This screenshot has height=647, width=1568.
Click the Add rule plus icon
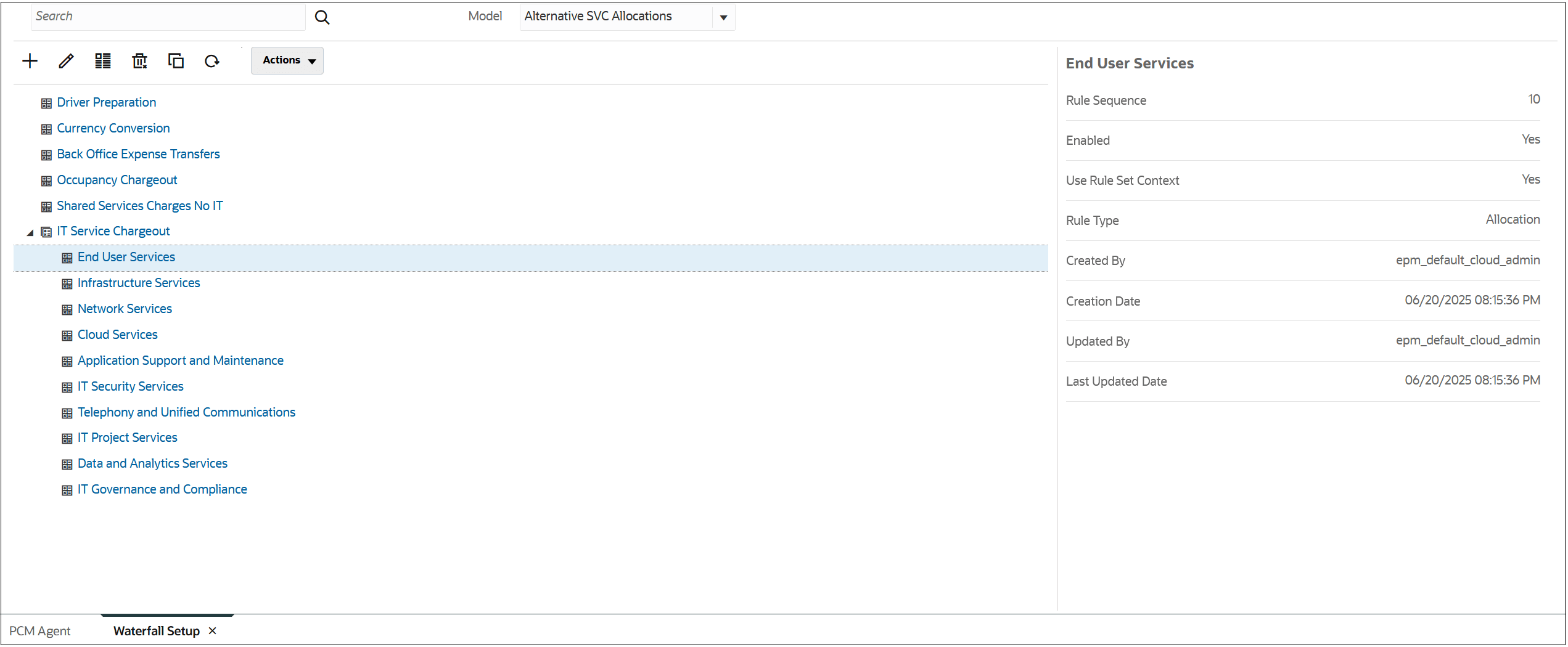pyautogui.click(x=30, y=60)
